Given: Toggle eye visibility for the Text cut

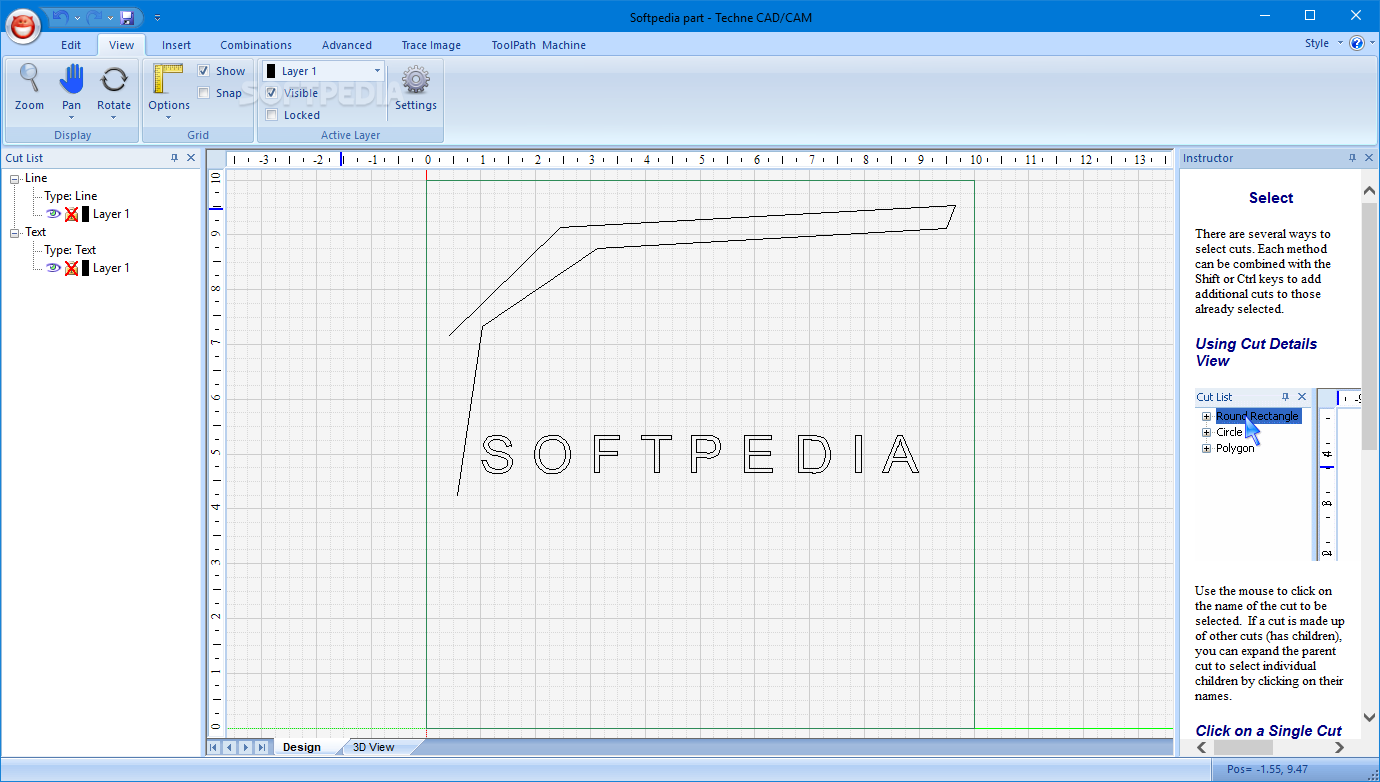Looking at the screenshot, I should tap(53, 267).
